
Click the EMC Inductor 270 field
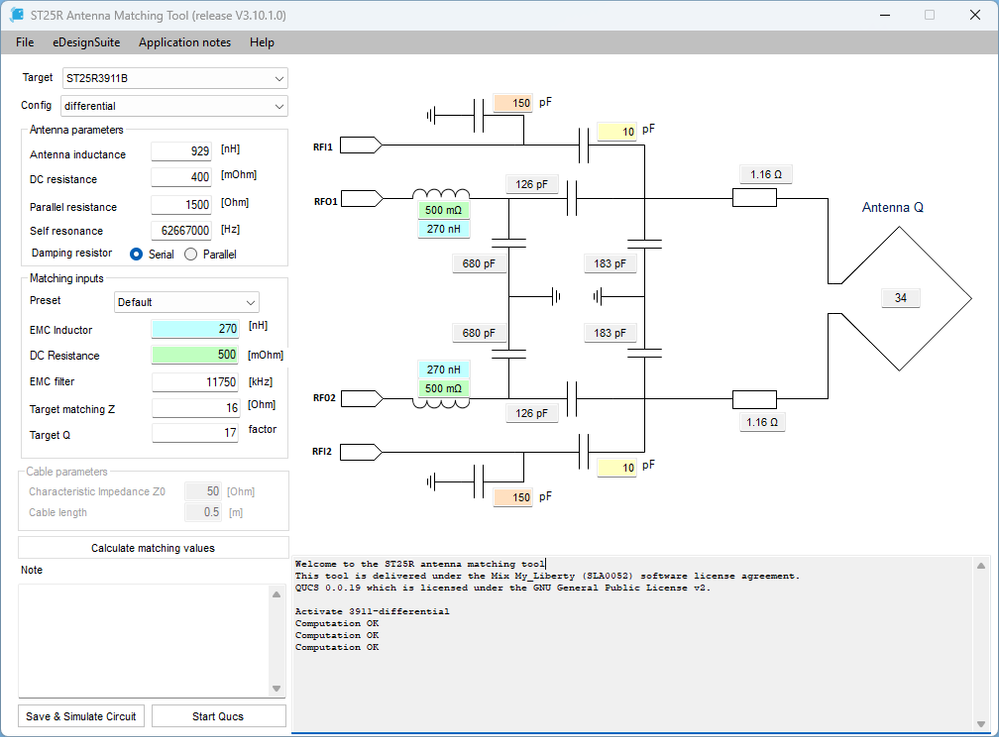coord(195,329)
